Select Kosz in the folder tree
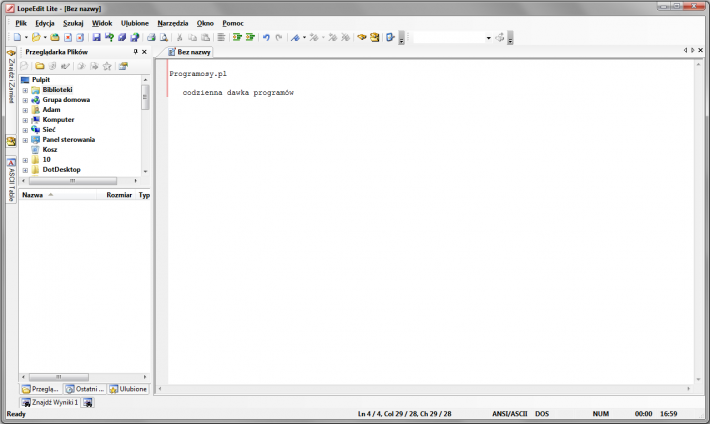The image size is (710, 424). coord(50,149)
